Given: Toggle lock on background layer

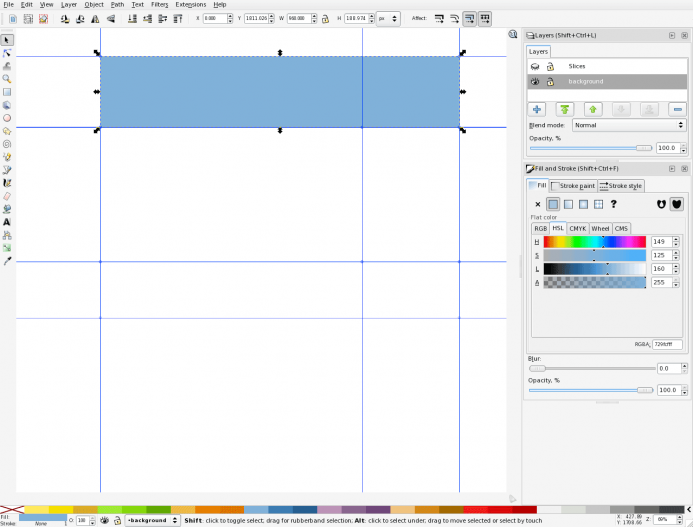Looking at the screenshot, I should (x=550, y=81).
